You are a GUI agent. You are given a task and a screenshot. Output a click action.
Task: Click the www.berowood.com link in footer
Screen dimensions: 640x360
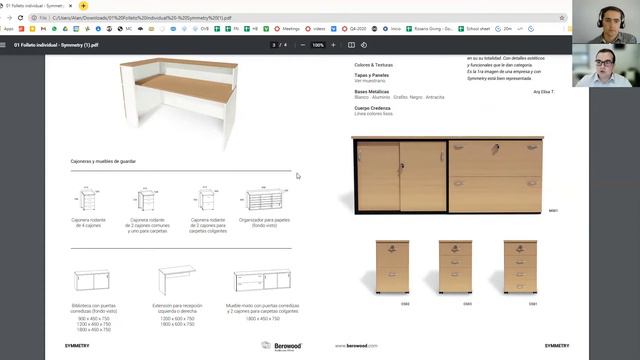pos(356,346)
